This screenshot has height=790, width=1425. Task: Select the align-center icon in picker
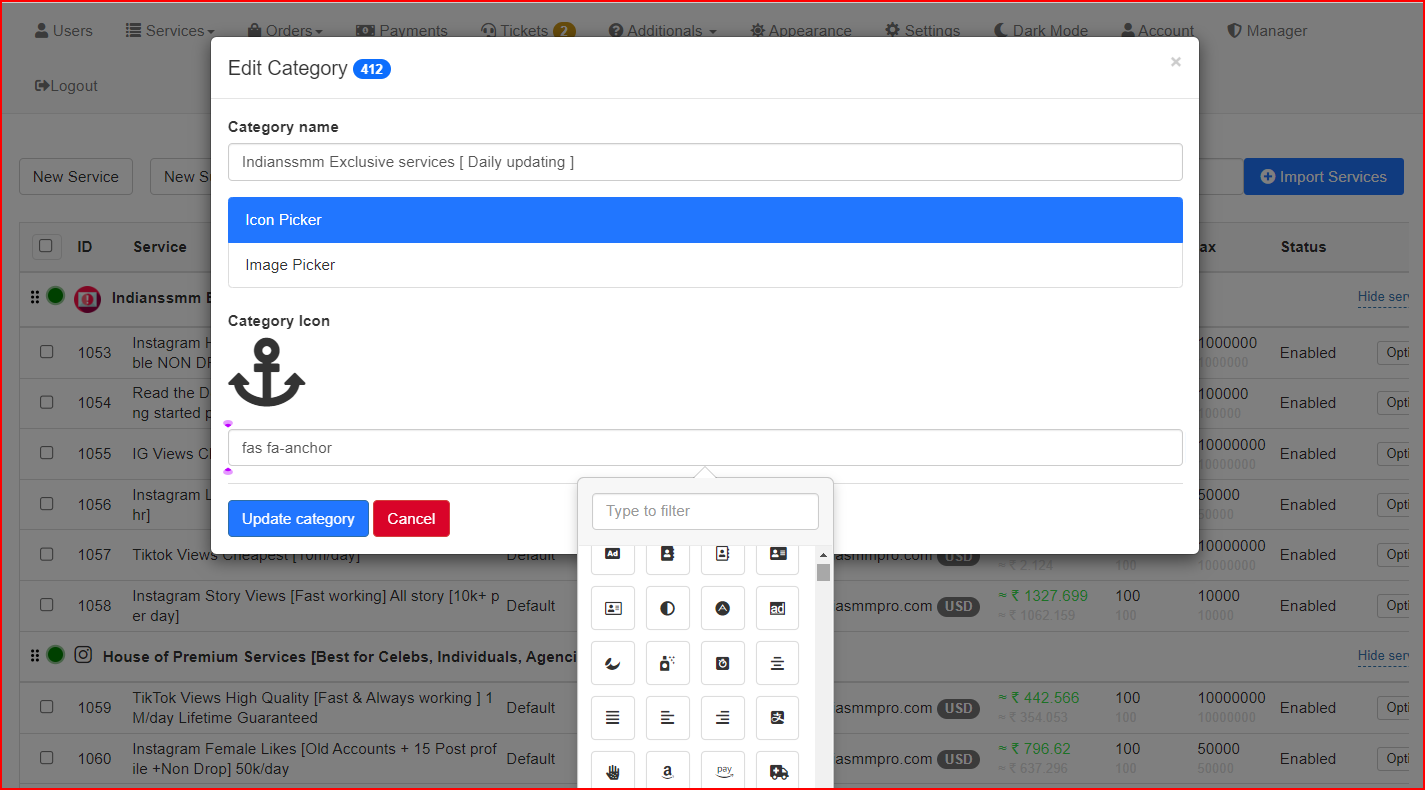click(777, 663)
